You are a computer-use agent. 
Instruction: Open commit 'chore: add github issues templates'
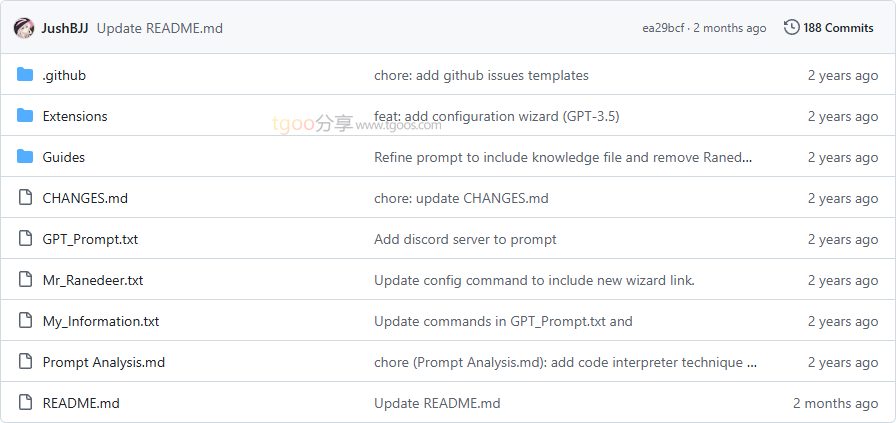click(x=481, y=75)
